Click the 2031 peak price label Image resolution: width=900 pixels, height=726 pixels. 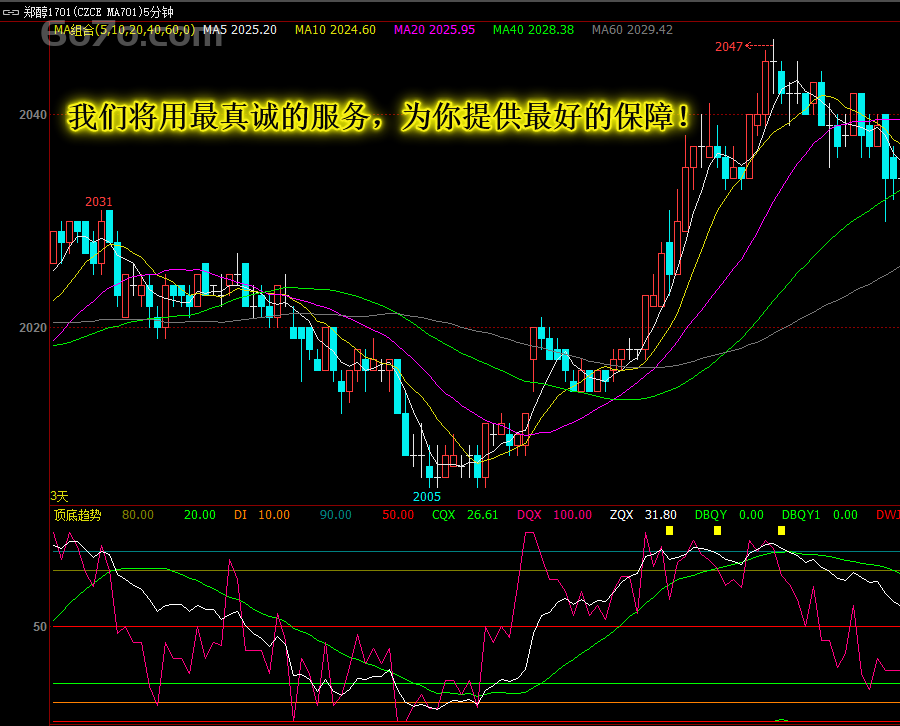[x=98, y=202]
